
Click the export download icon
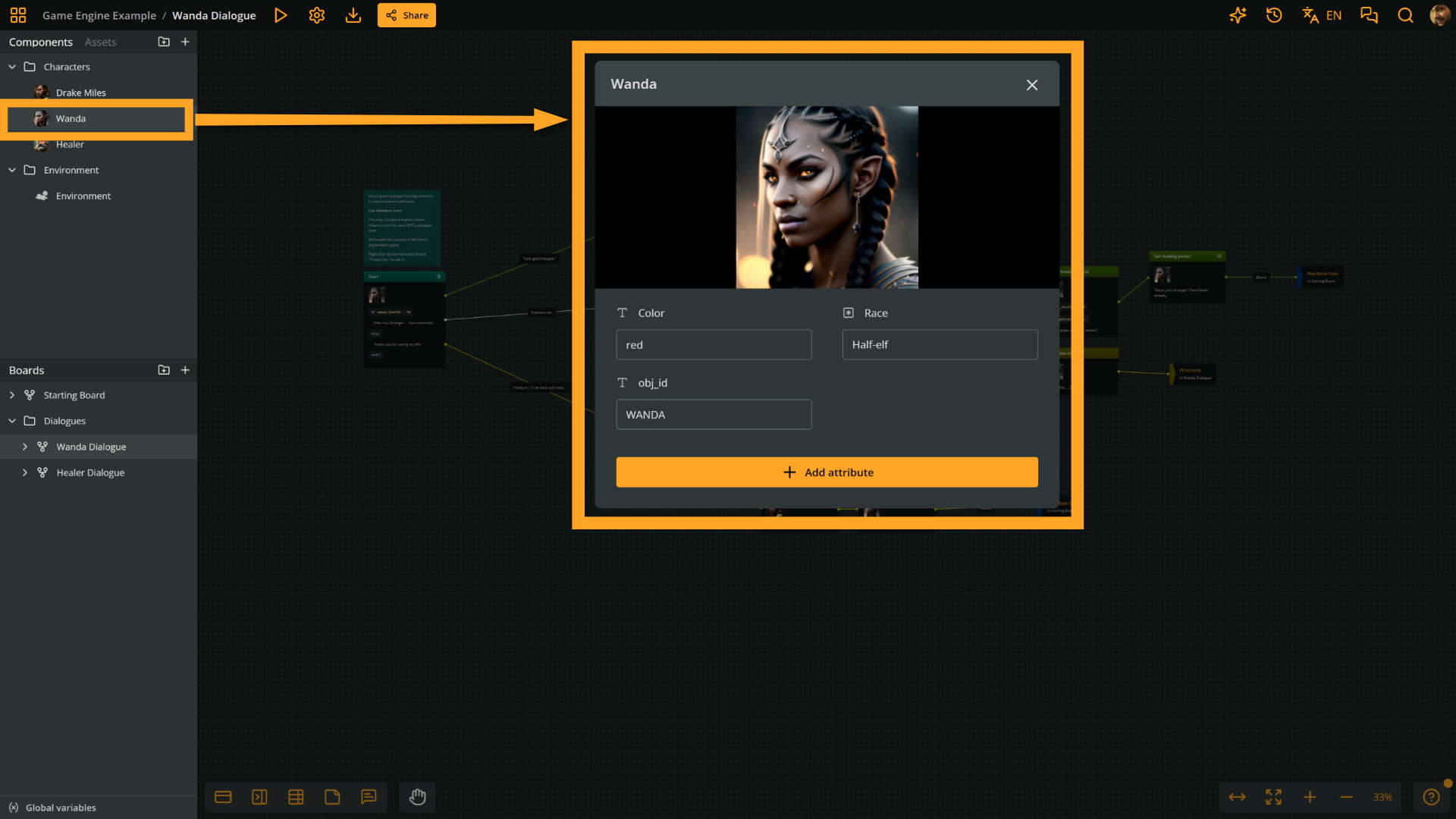[x=353, y=15]
